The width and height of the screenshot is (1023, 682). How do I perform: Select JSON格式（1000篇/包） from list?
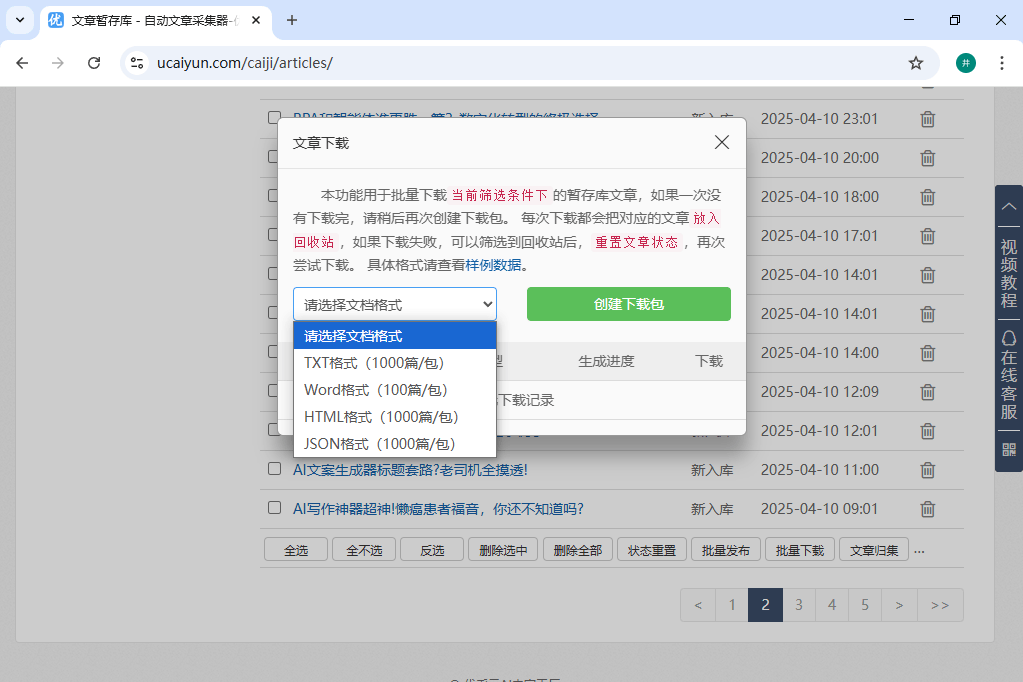click(x=379, y=444)
